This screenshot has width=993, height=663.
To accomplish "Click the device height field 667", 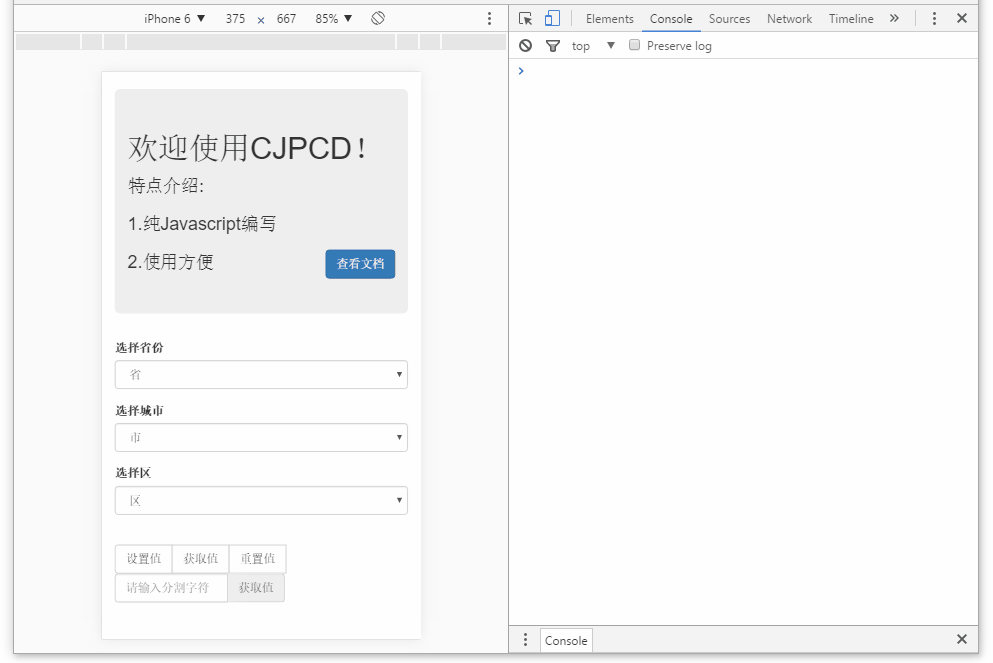I will click(286, 18).
